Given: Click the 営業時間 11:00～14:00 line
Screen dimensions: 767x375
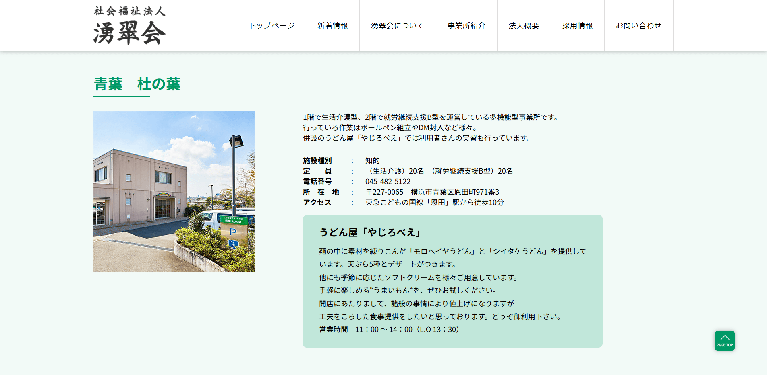Looking at the screenshot, I should point(389,330).
